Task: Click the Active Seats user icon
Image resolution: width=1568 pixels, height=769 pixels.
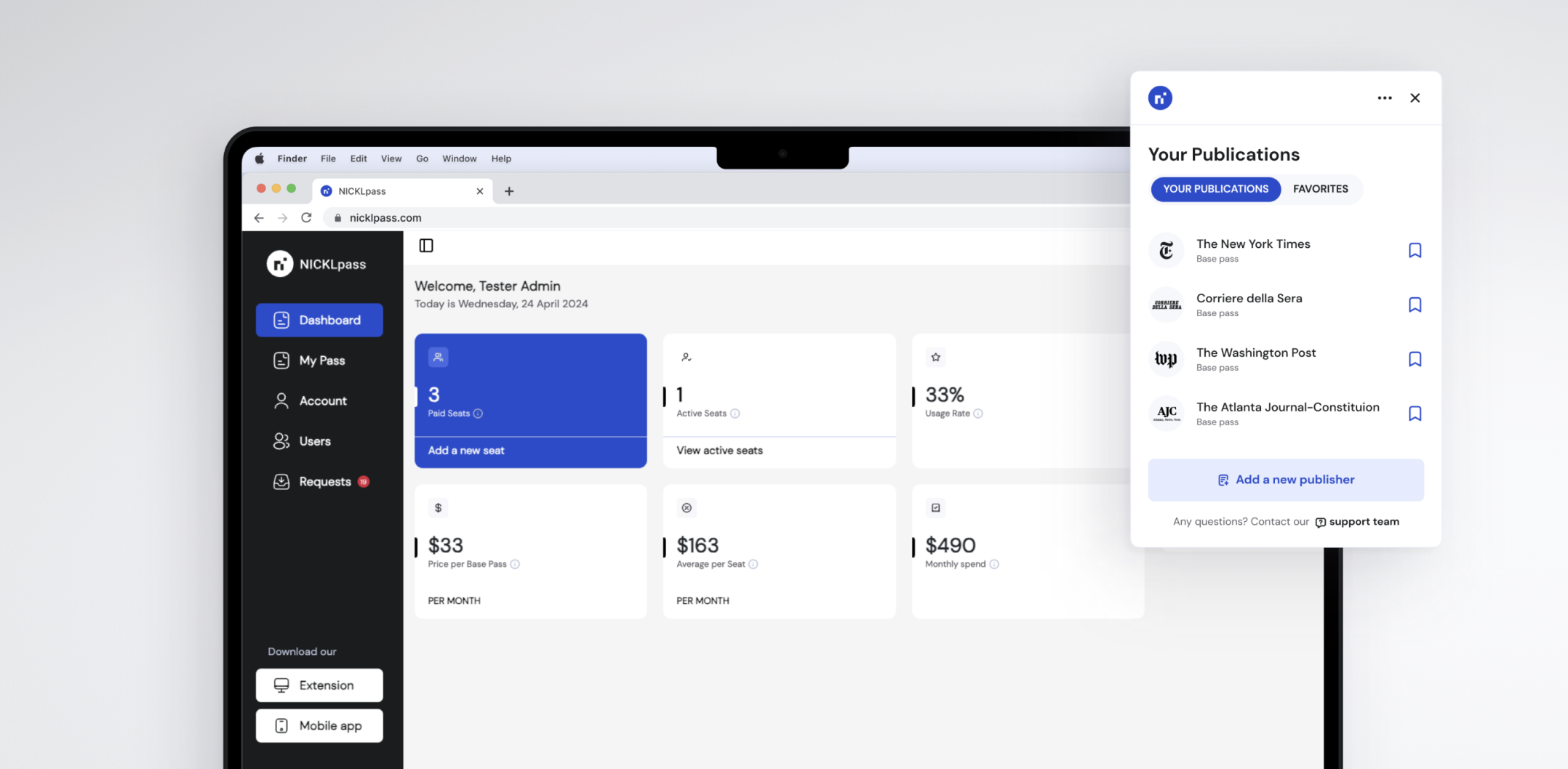Action: coord(687,357)
